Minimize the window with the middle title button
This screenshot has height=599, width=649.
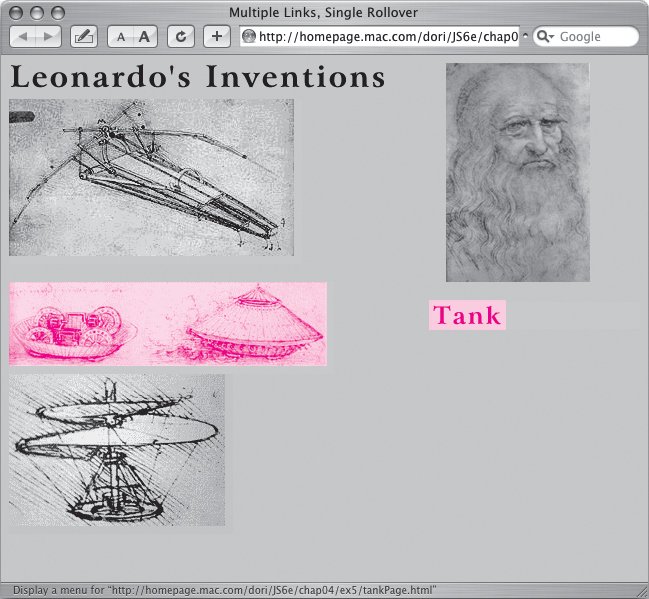pos(37,13)
